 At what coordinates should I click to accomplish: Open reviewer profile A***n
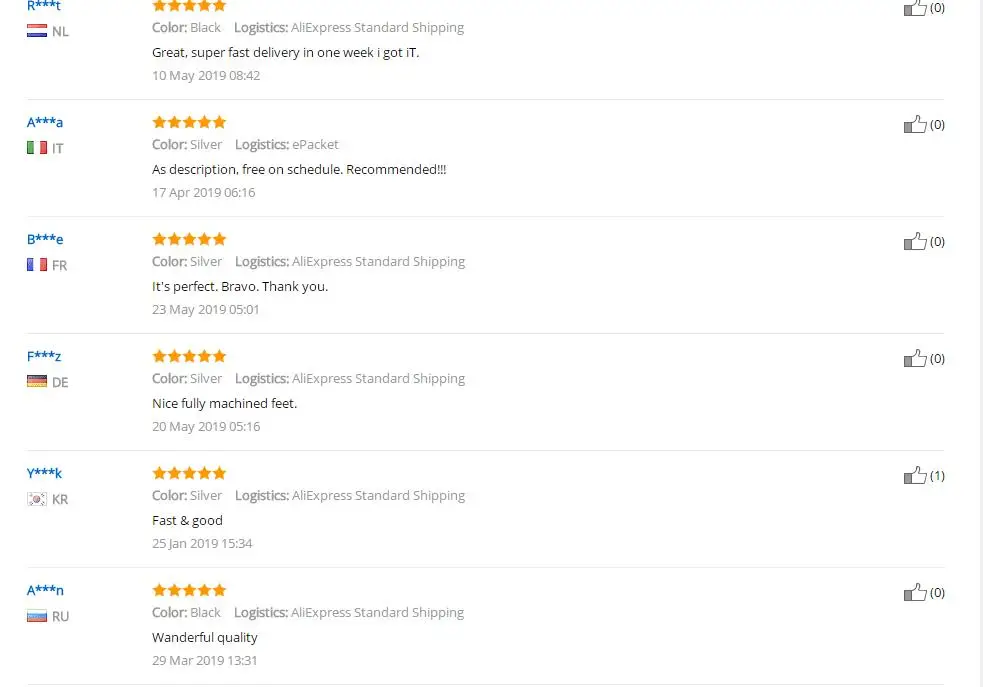(45, 590)
